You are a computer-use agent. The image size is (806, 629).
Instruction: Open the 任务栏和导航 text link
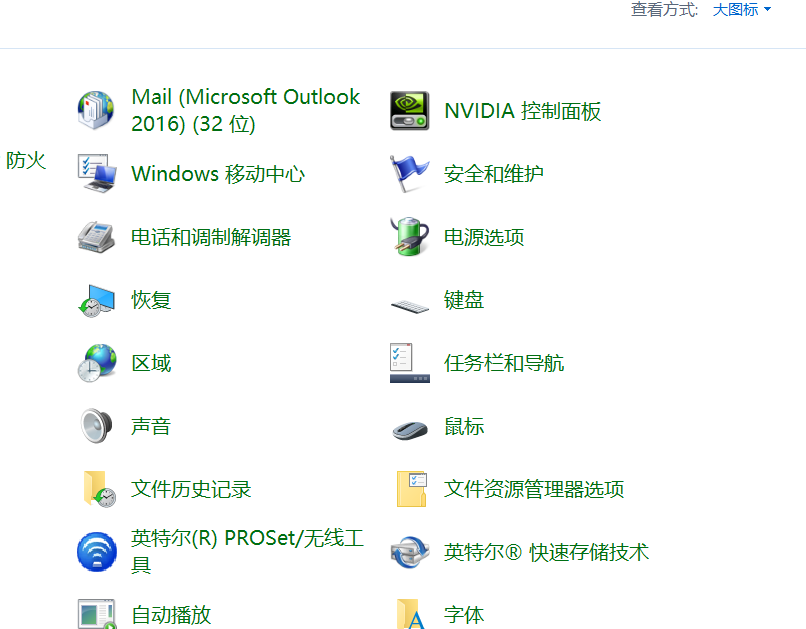[x=503, y=363]
